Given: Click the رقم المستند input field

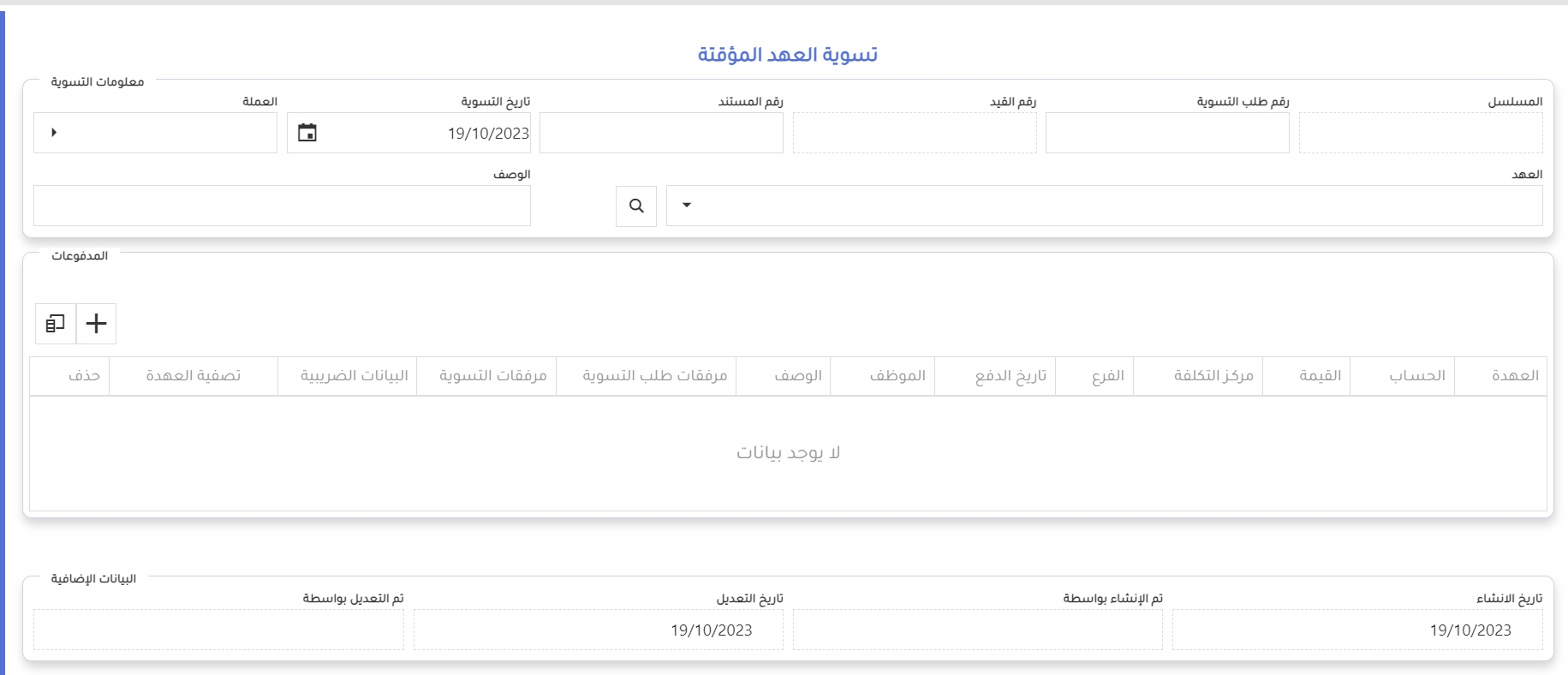Looking at the screenshot, I should coord(661,133).
